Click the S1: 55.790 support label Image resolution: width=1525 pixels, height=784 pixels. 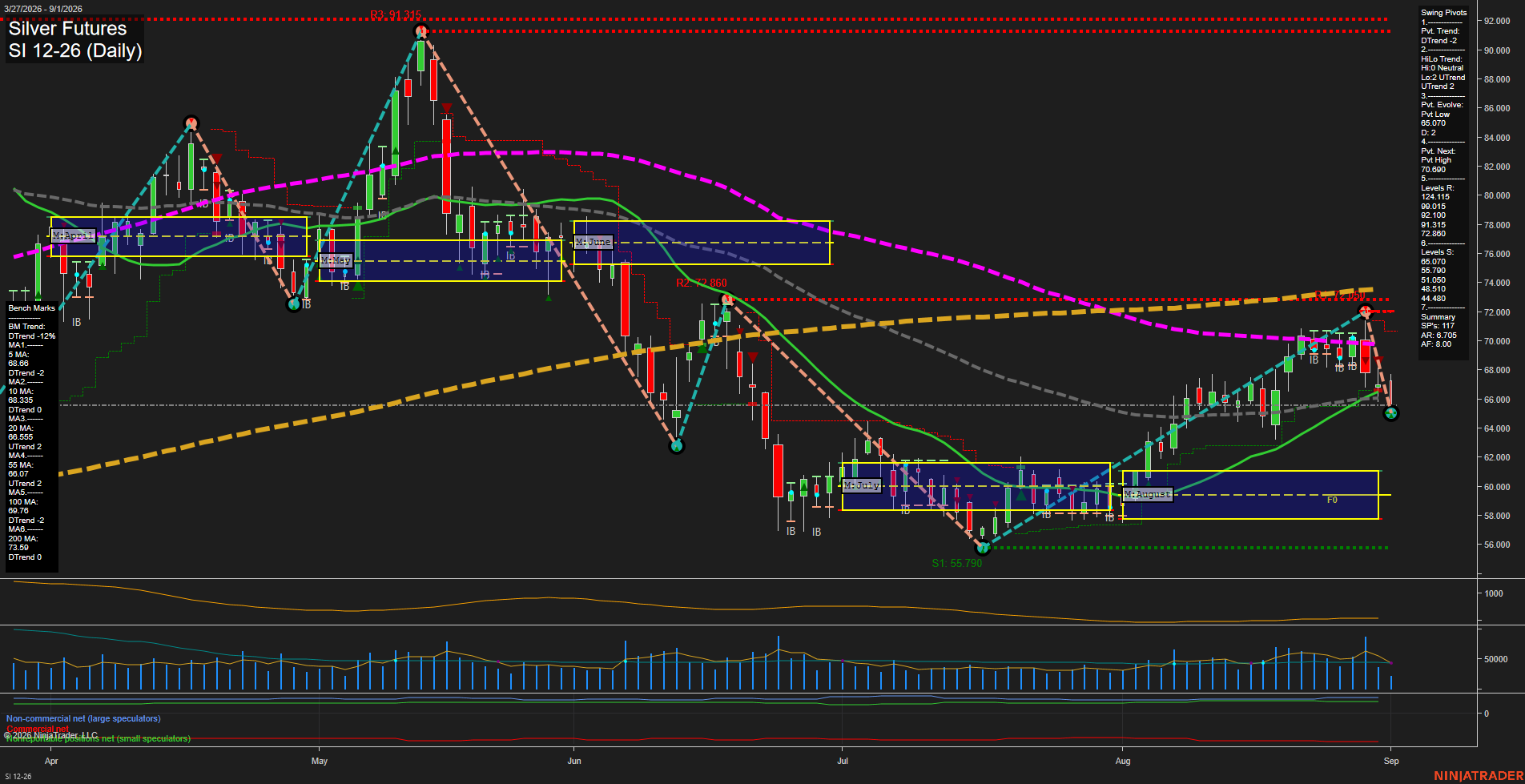click(957, 563)
